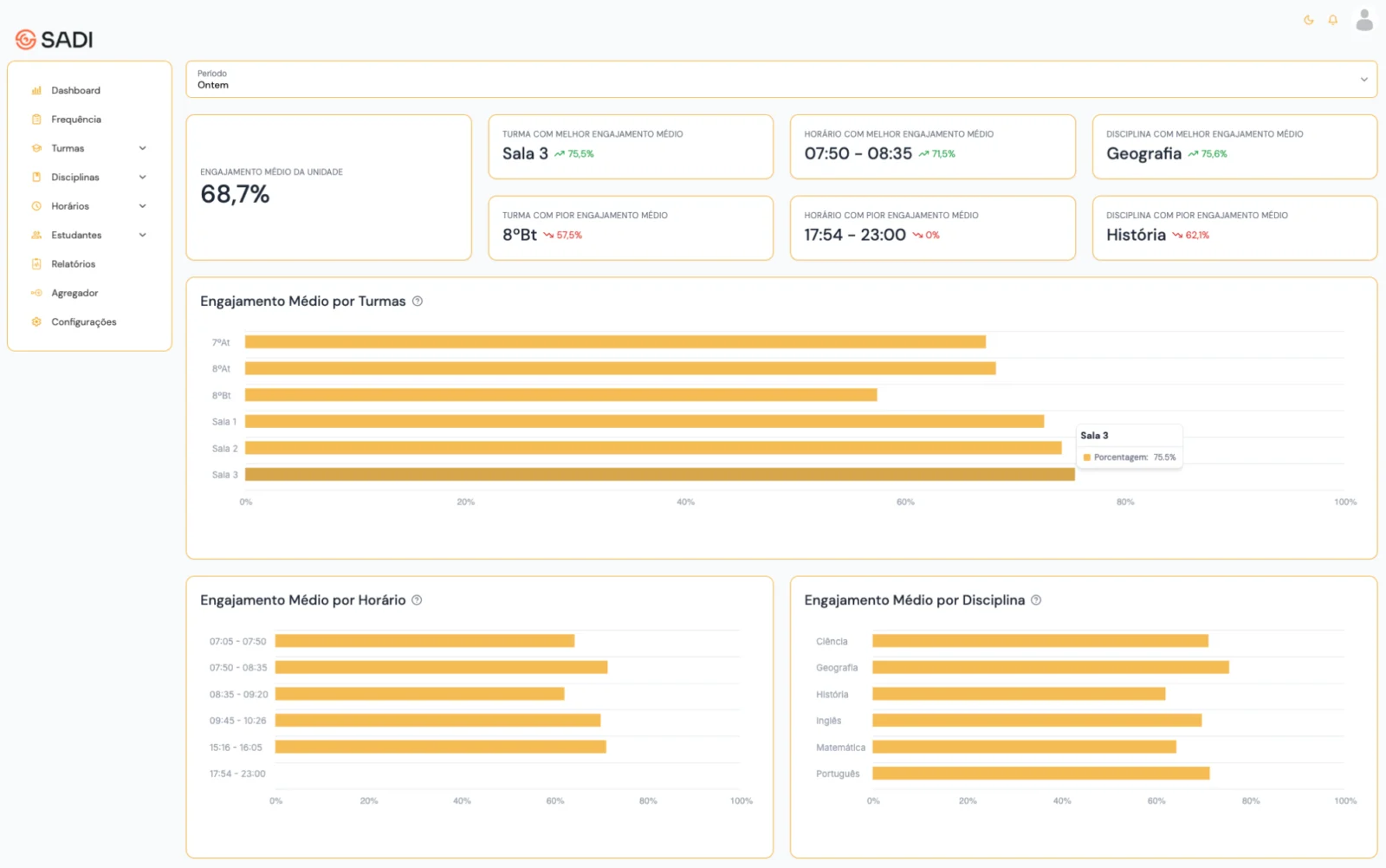Show help for Engajamento Médio por Horário
1386x868 pixels.
pos(417,600)
